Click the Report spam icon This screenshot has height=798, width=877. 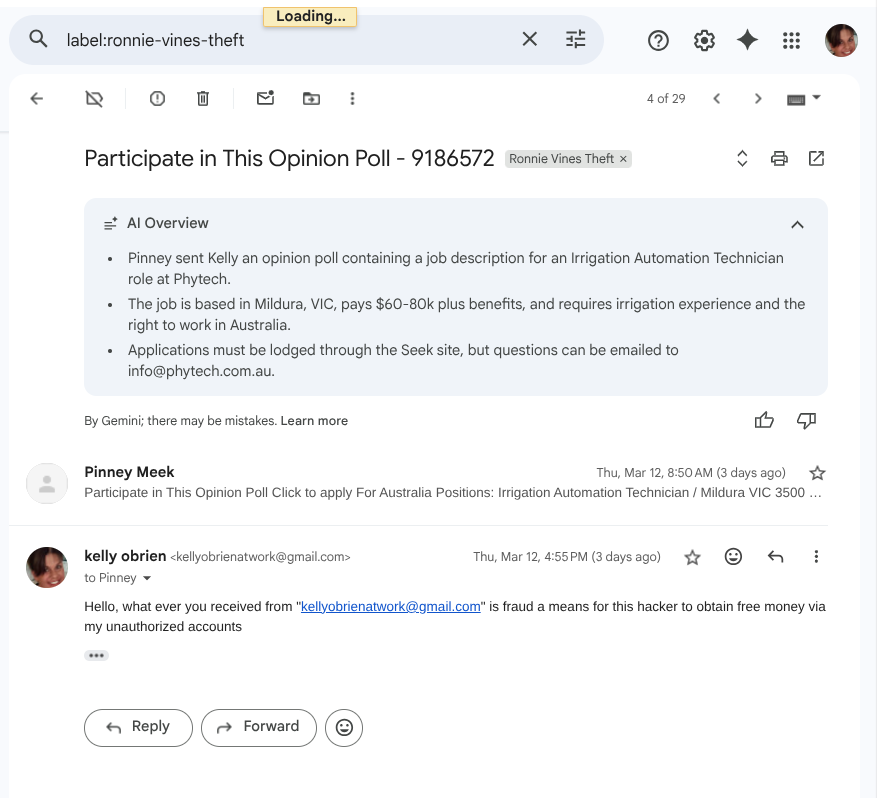click(x=157, y=98)
